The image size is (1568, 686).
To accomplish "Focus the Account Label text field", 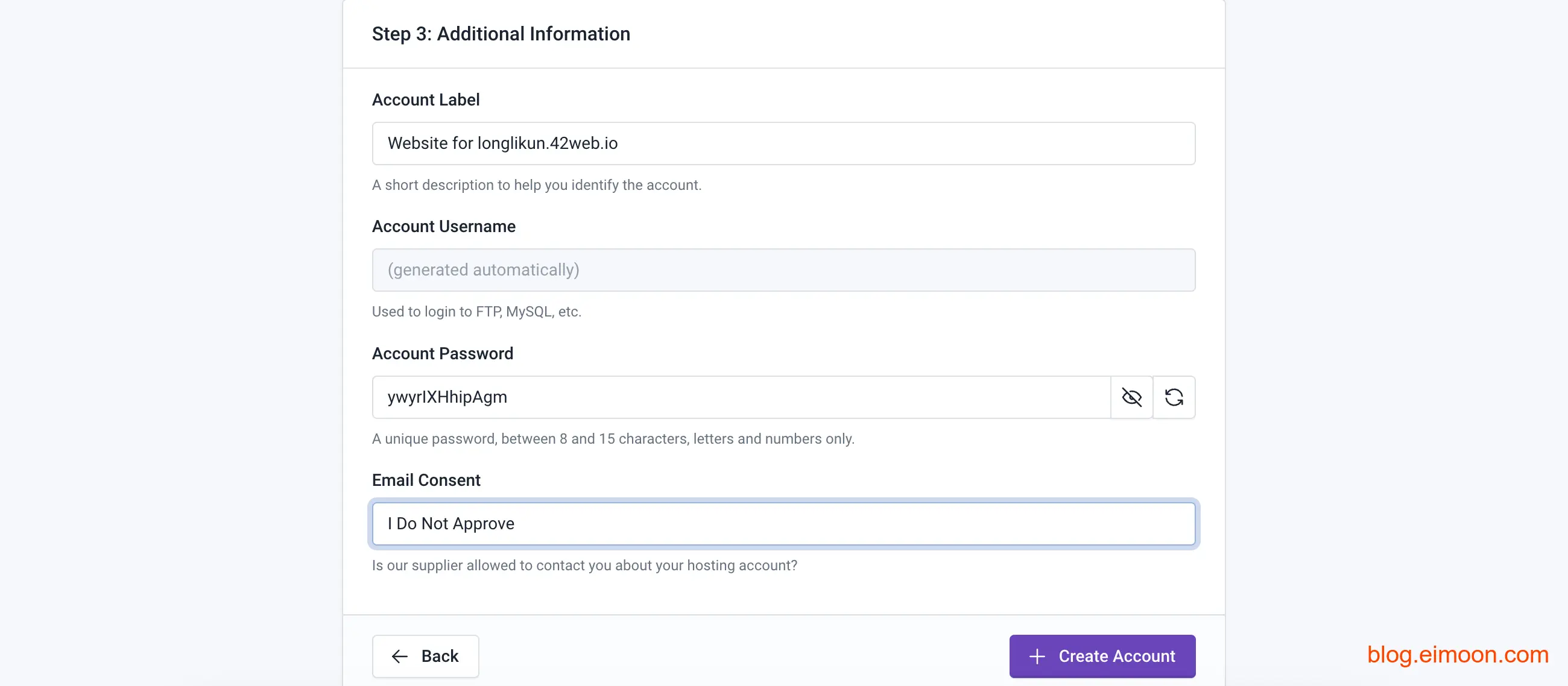I will (x=783, y=143).
